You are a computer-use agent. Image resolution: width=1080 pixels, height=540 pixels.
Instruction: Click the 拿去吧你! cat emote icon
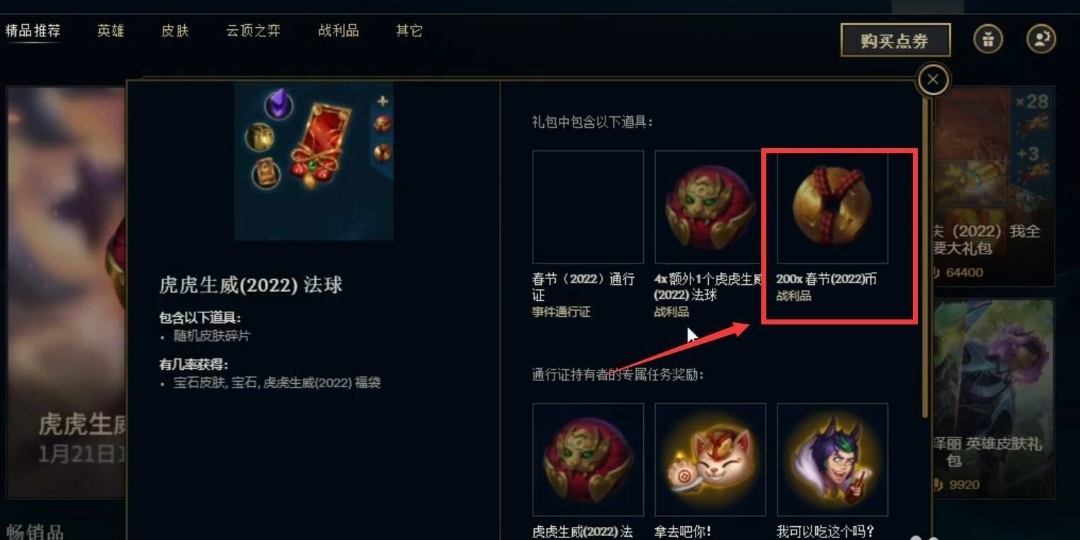[710, 459]
